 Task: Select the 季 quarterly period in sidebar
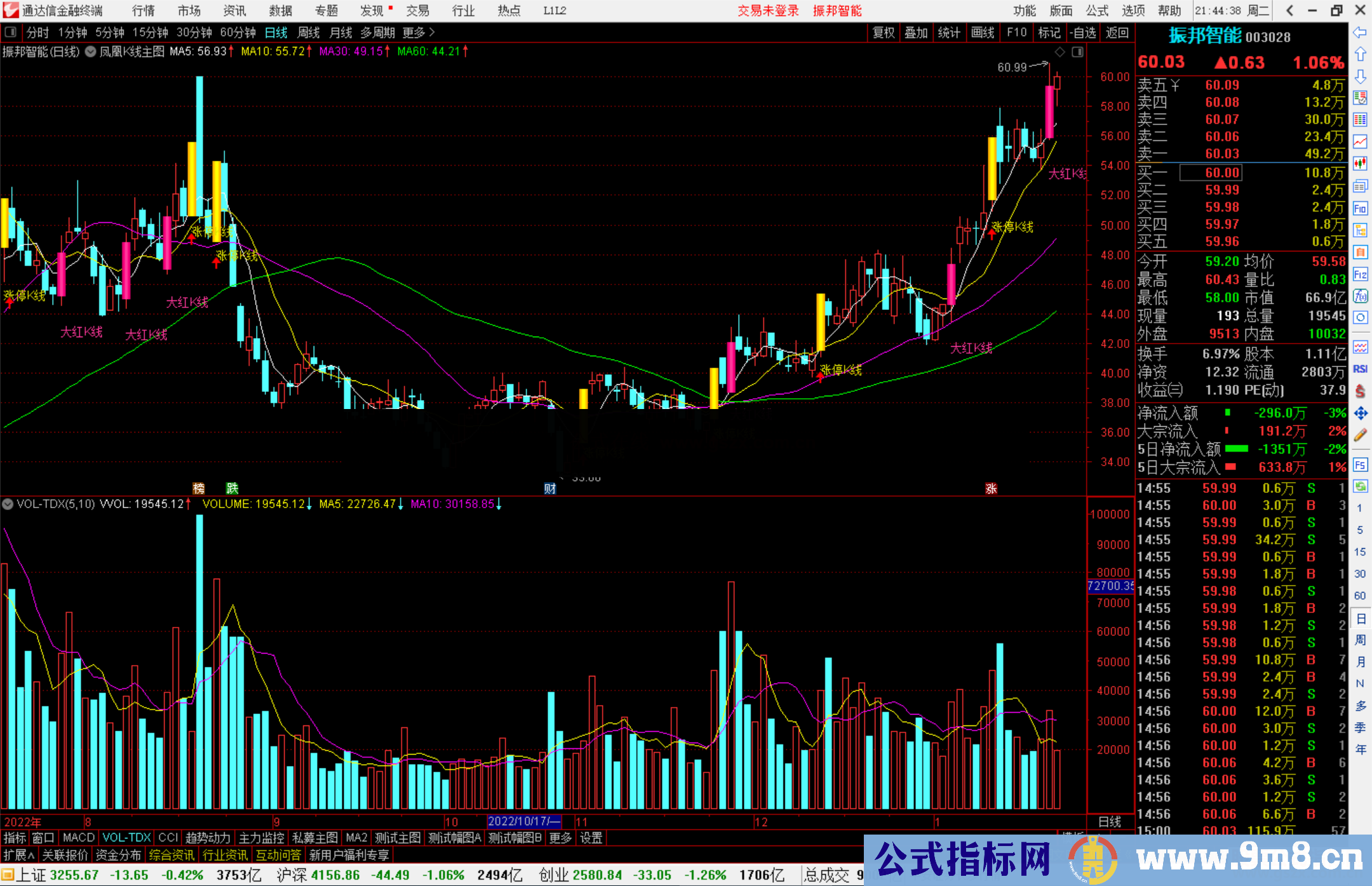pyautogui.click(x=1360, y=728)
